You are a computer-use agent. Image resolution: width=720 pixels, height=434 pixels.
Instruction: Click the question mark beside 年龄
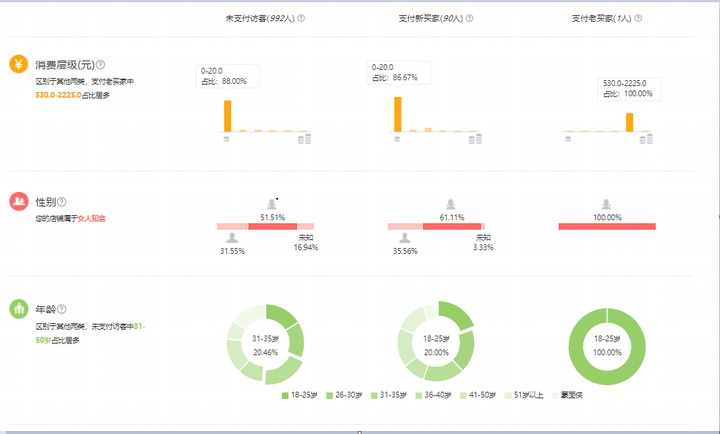point(62,309)
